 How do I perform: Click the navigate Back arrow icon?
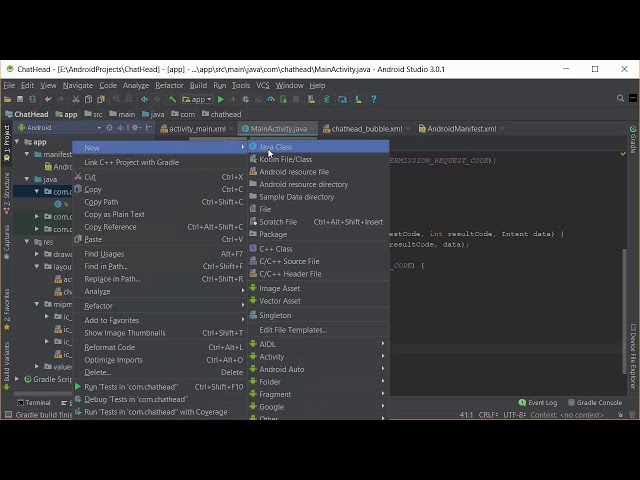pyautogui.click(x=144, y=99)
